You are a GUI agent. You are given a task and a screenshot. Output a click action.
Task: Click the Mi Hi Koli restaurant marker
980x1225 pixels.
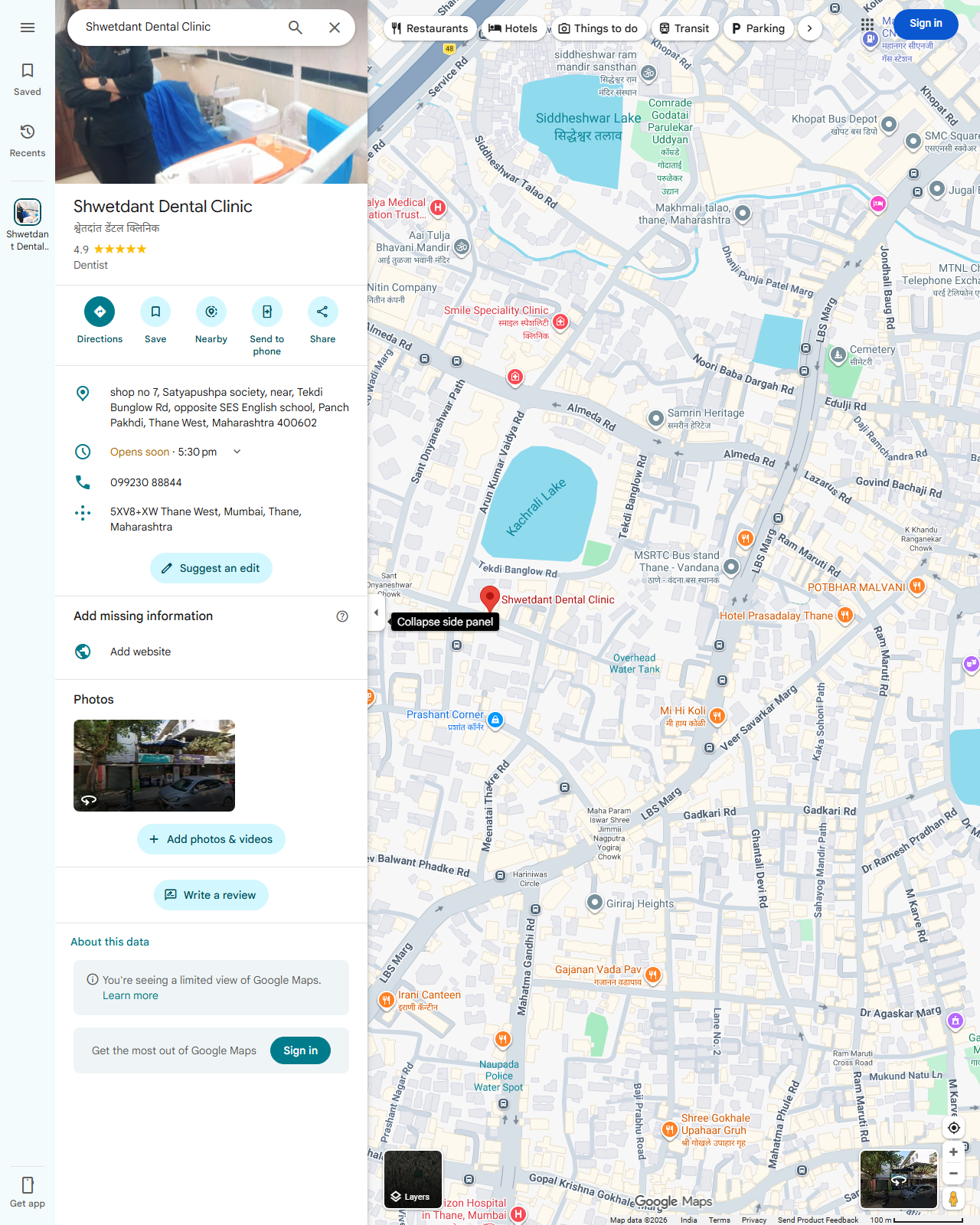pyautogui.click(x=717, y=716)
